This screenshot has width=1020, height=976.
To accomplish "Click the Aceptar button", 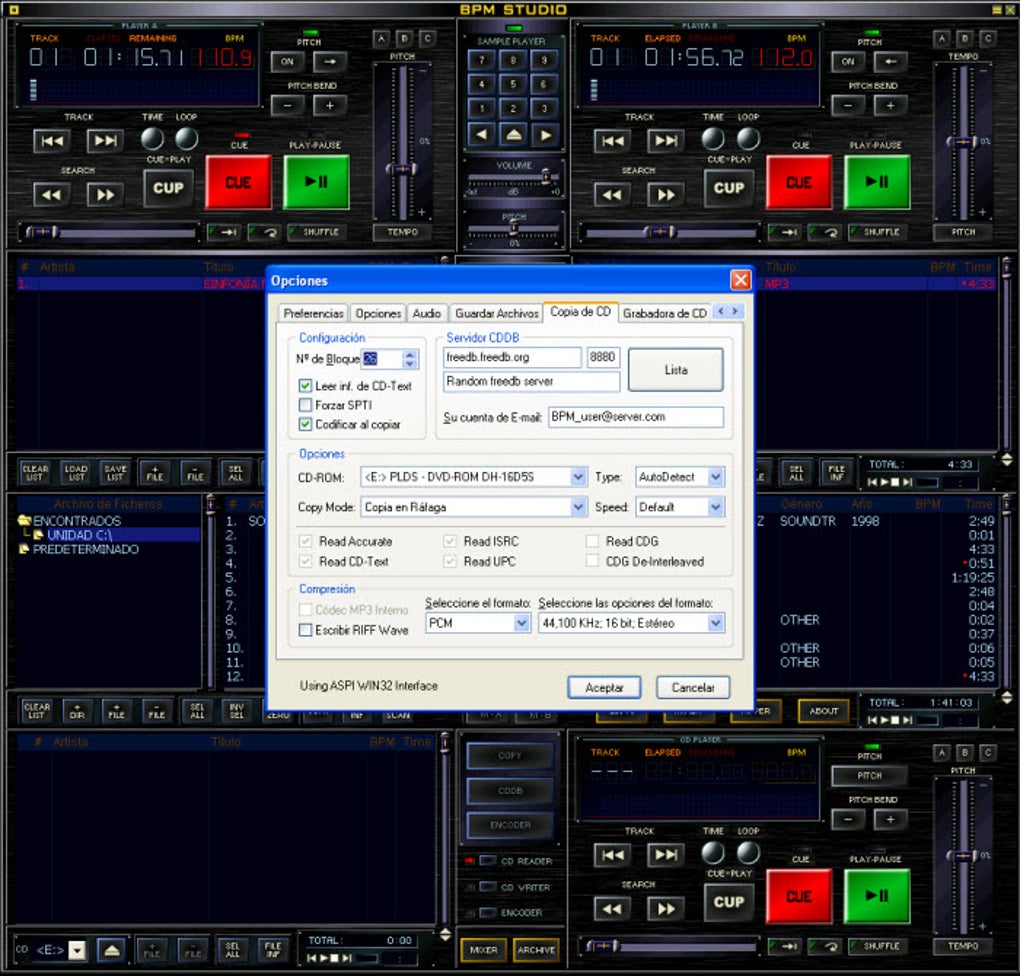I will [x=604, y=688].
